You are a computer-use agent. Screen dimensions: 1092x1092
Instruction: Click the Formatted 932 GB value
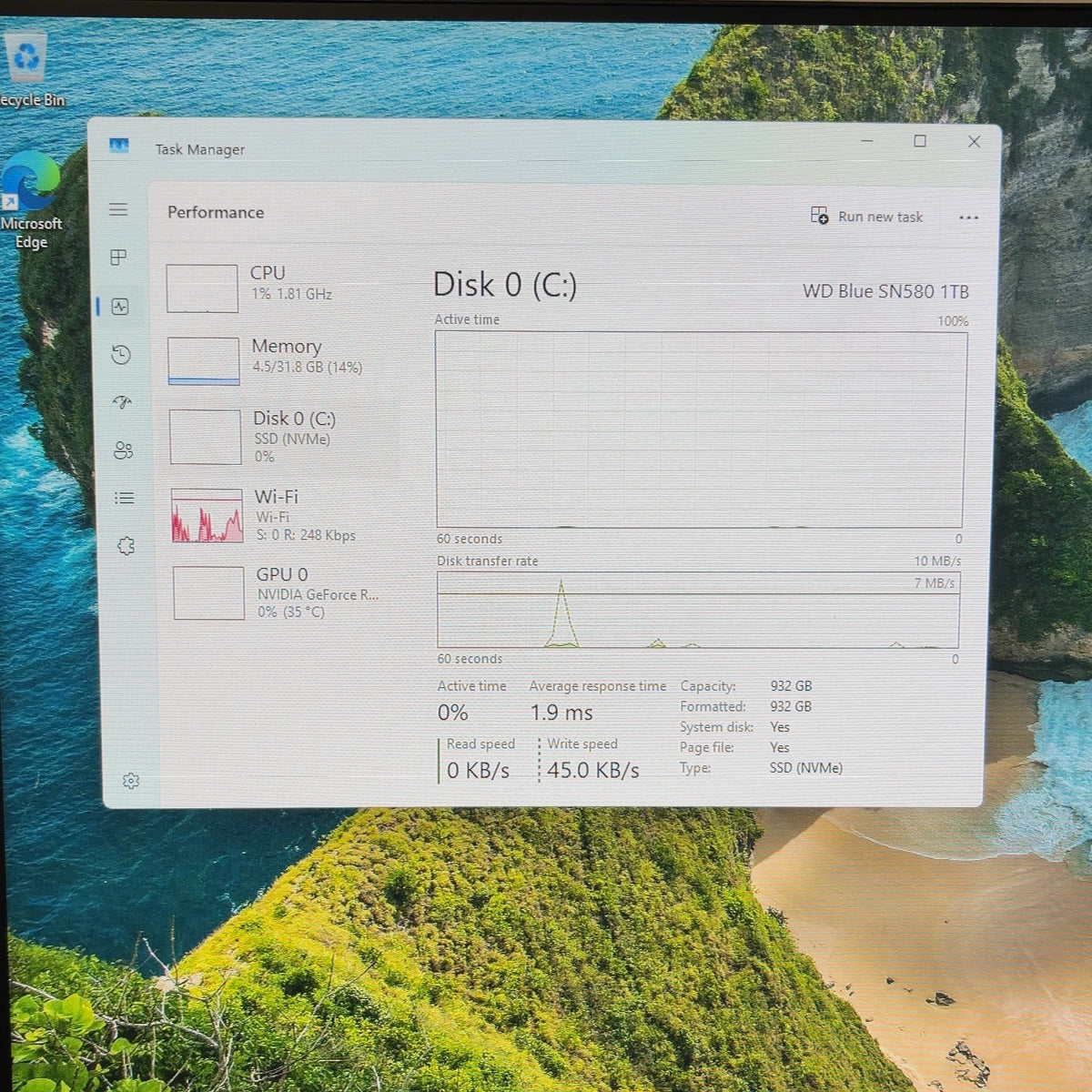pos(791,706)
